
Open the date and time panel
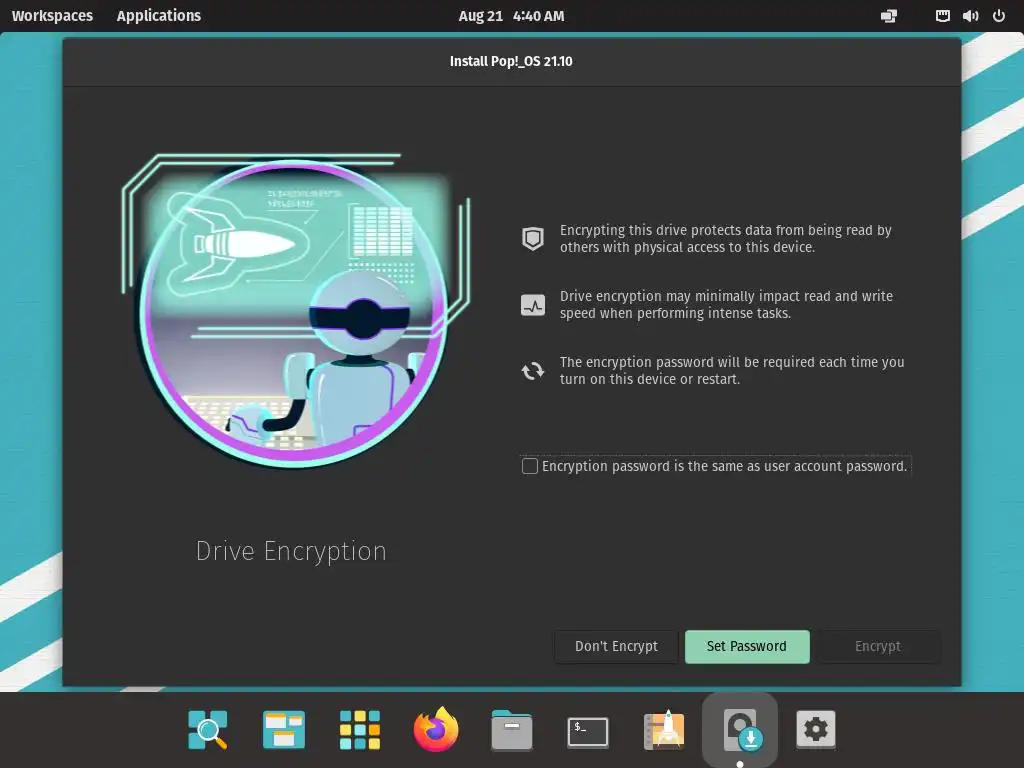[511, 16]
